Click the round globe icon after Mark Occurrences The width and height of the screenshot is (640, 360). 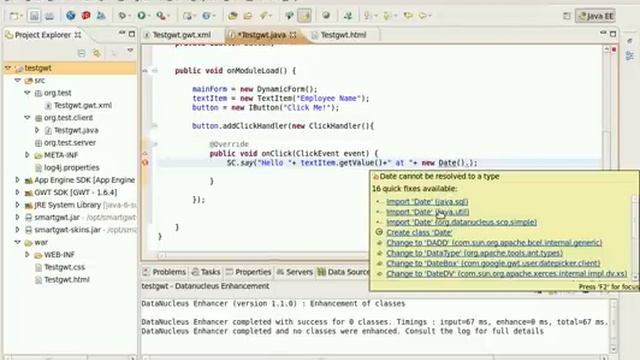point(326,16)
